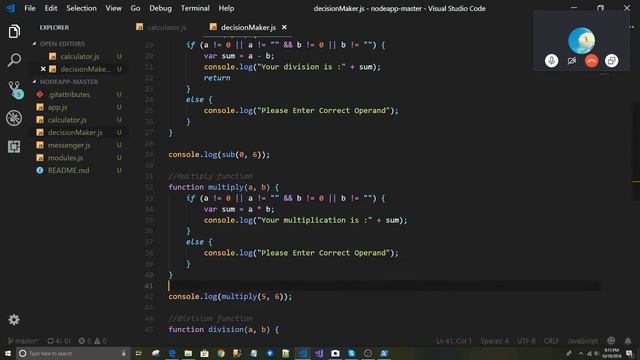Image resolution: width=640 pixels, height=360 pixels.
Task: Open the Debug view in activity bar
Action: [14, 118]
